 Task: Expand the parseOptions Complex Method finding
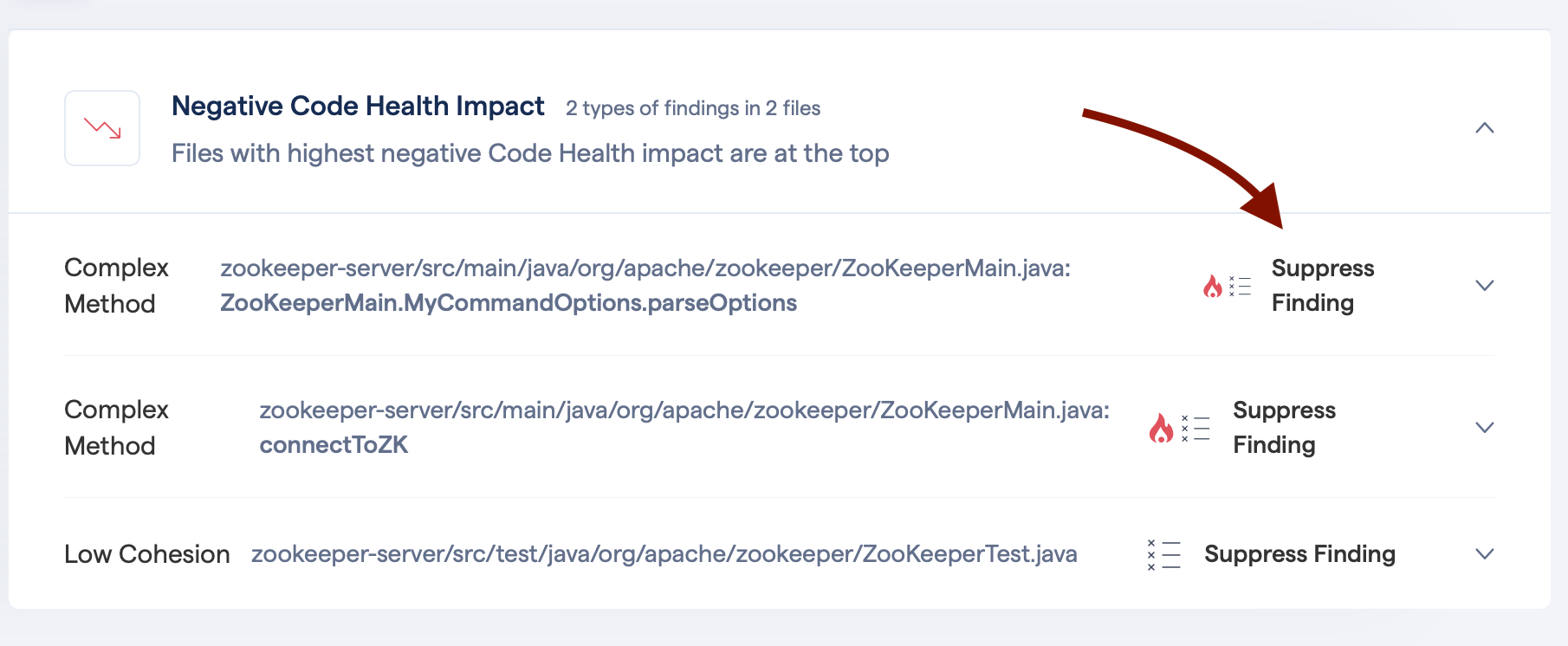click(1486, 285)
